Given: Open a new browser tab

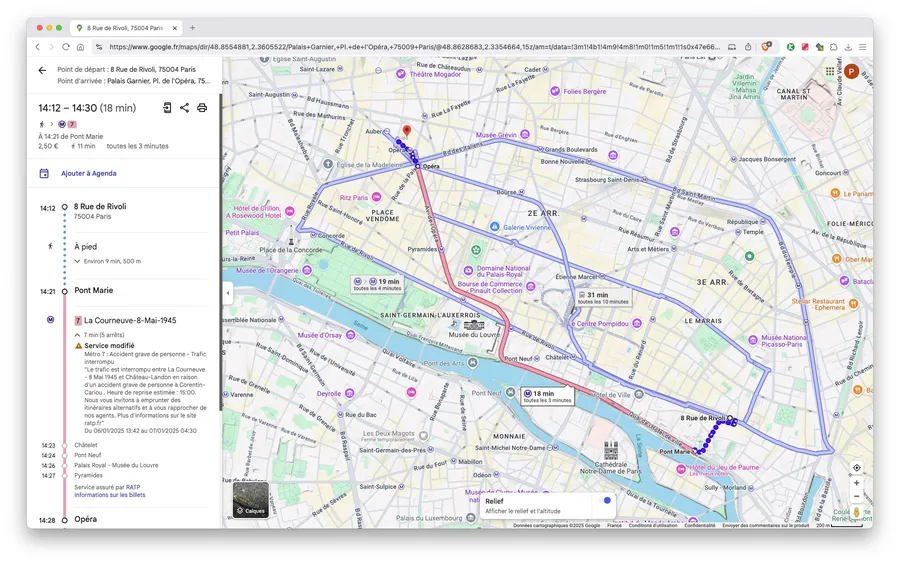Looking at the screenshot, I should (192, 28).
